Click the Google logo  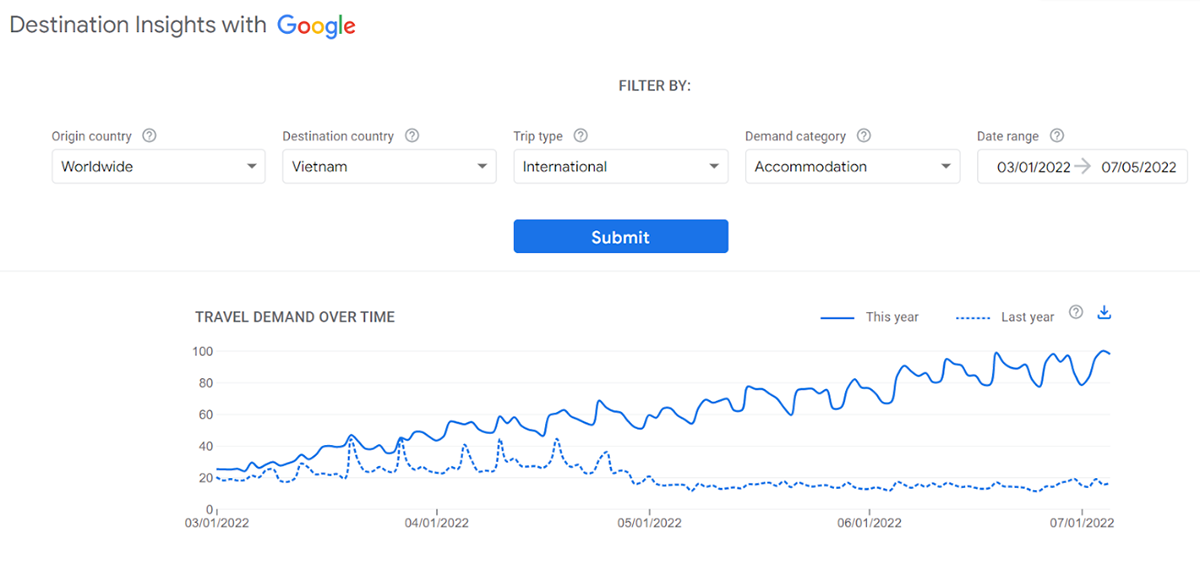point(316,26)
